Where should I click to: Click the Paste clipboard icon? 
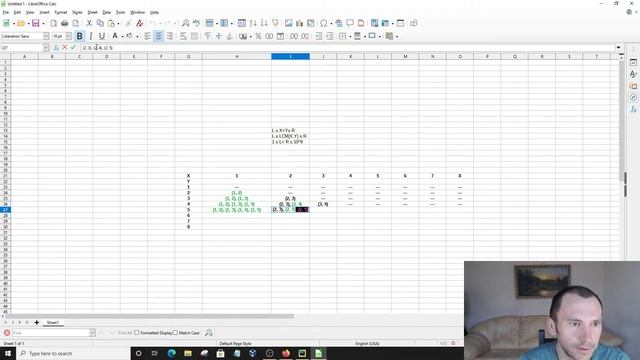[111, 23]
